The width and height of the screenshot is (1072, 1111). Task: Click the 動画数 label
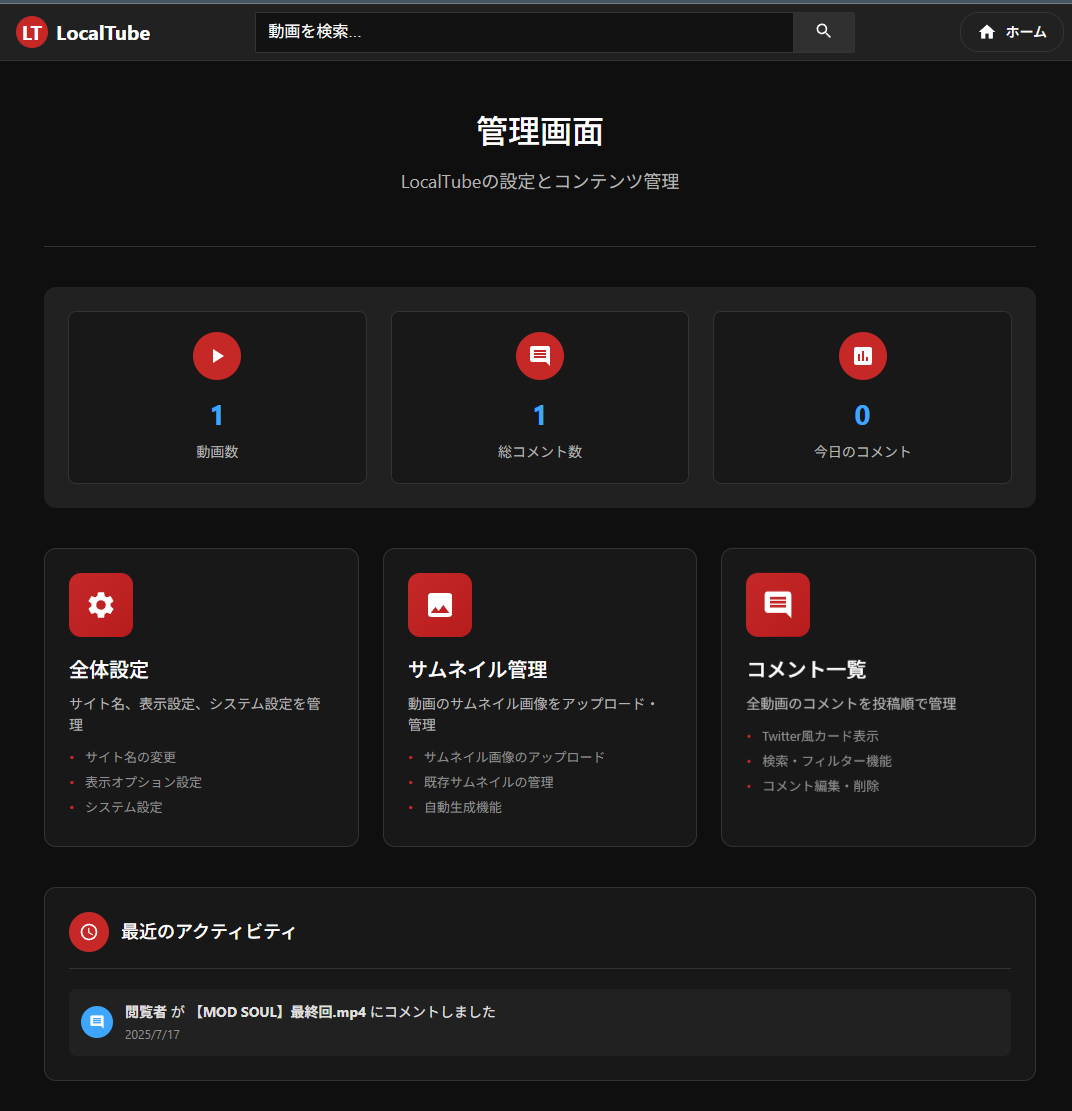pos(217,452)
